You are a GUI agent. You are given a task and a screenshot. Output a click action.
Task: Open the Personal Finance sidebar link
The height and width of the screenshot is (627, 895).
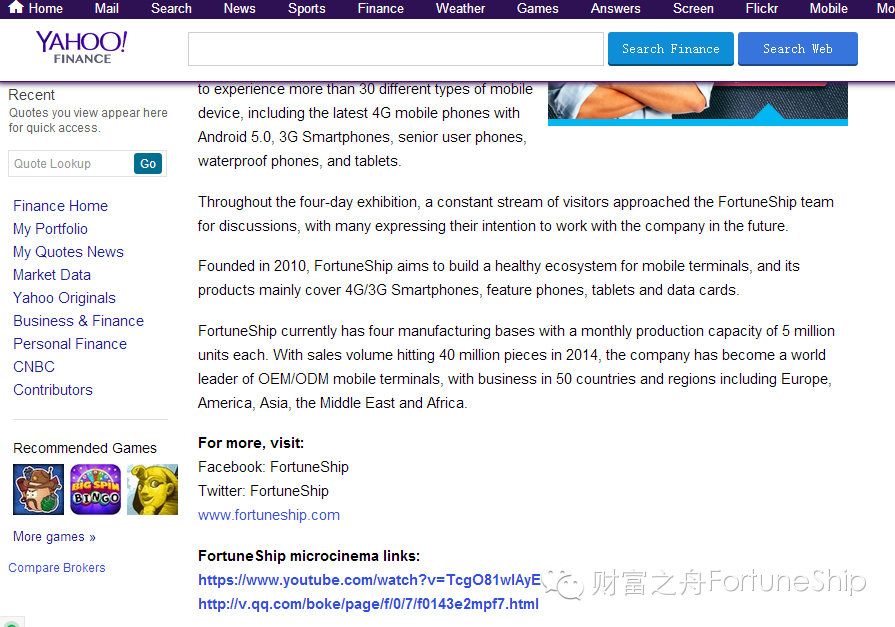pos(70,344)
